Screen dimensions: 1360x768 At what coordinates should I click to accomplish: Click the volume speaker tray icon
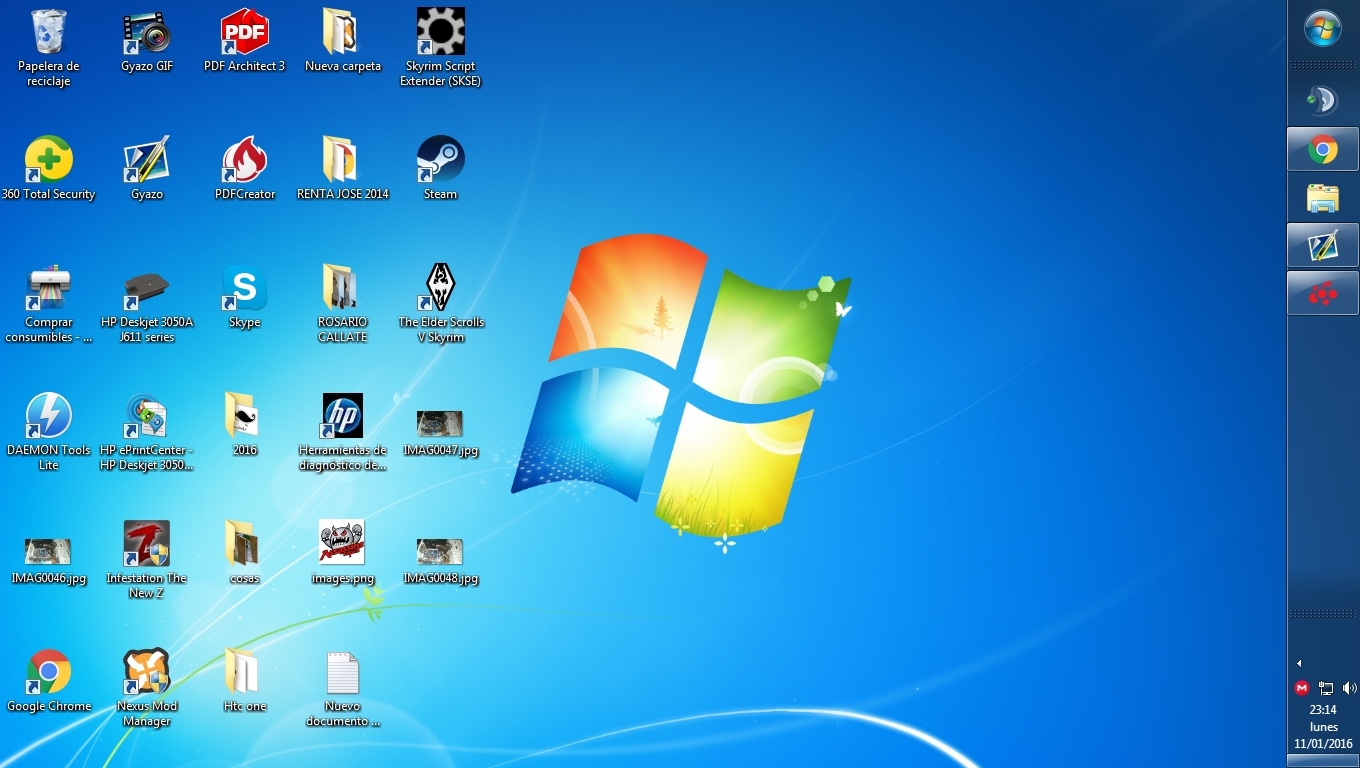[1349, 688]
